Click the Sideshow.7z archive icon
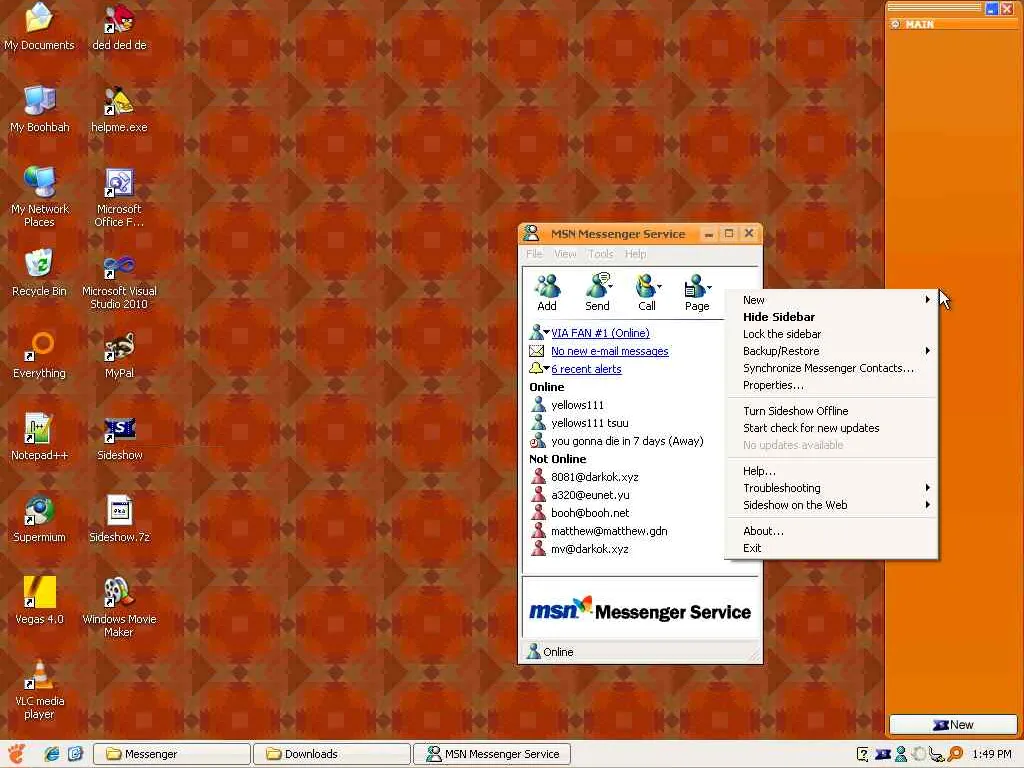This screenshot has height=768, width=1024. click(x=119, y=519)
